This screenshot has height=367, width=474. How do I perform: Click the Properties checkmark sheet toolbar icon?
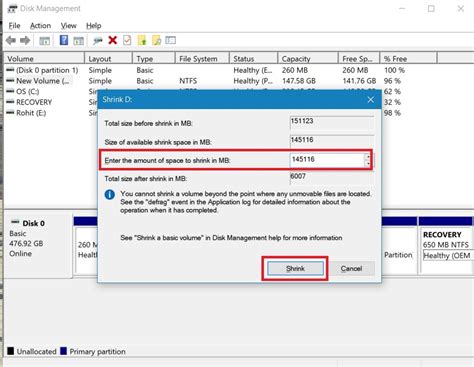[127, 40]
